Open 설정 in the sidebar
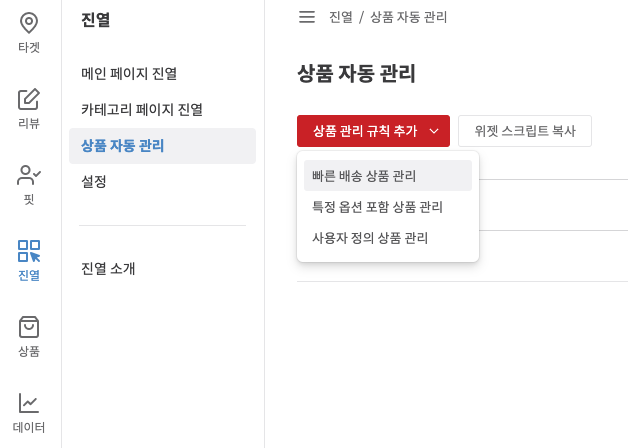This screenshot has width=628, height=448. click(x=94, y=182)
